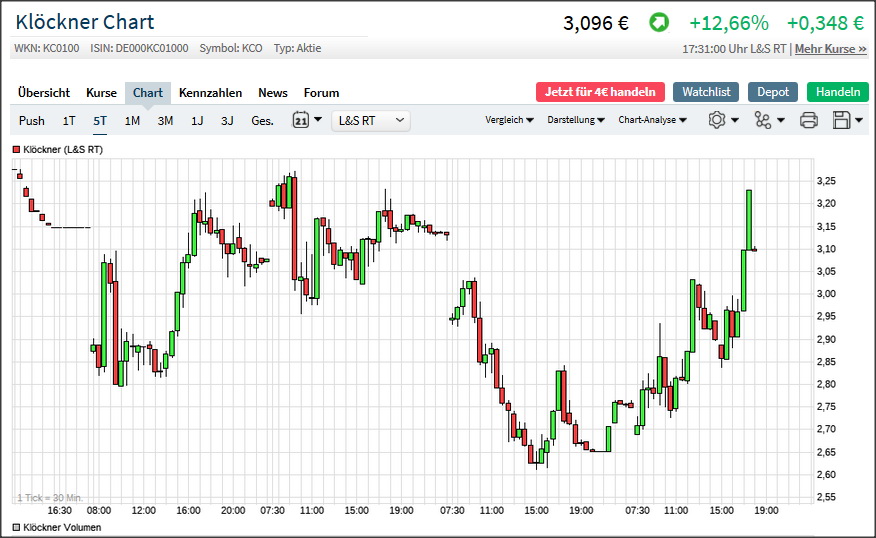This screenshot has width=876, height=538.
Task: Select the 5T time range
Action: pyautogui.click(x=100, y=121)
